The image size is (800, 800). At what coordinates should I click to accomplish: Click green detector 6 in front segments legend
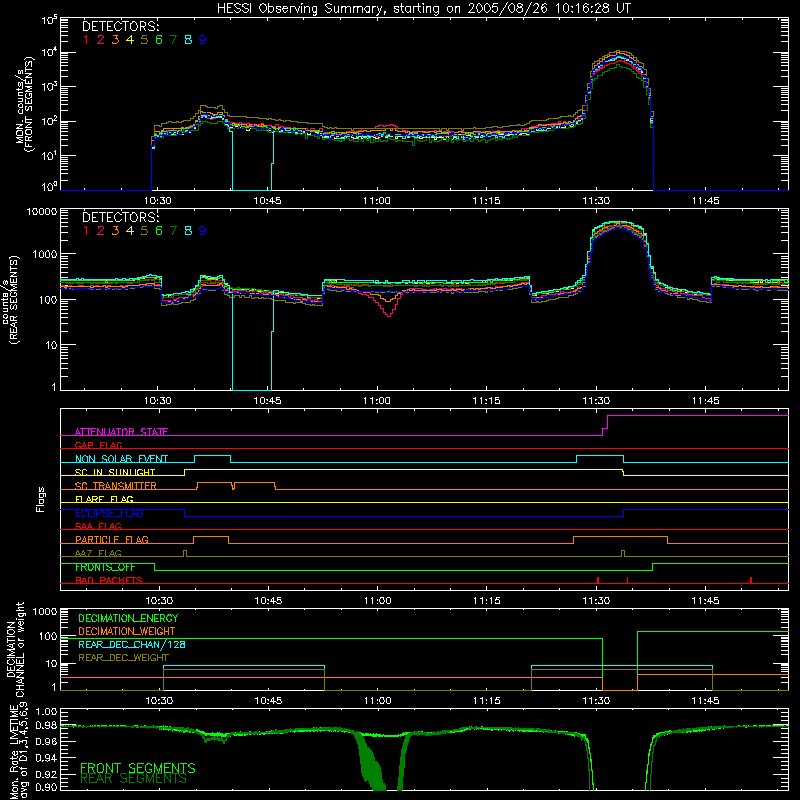[x=159, y=40]
